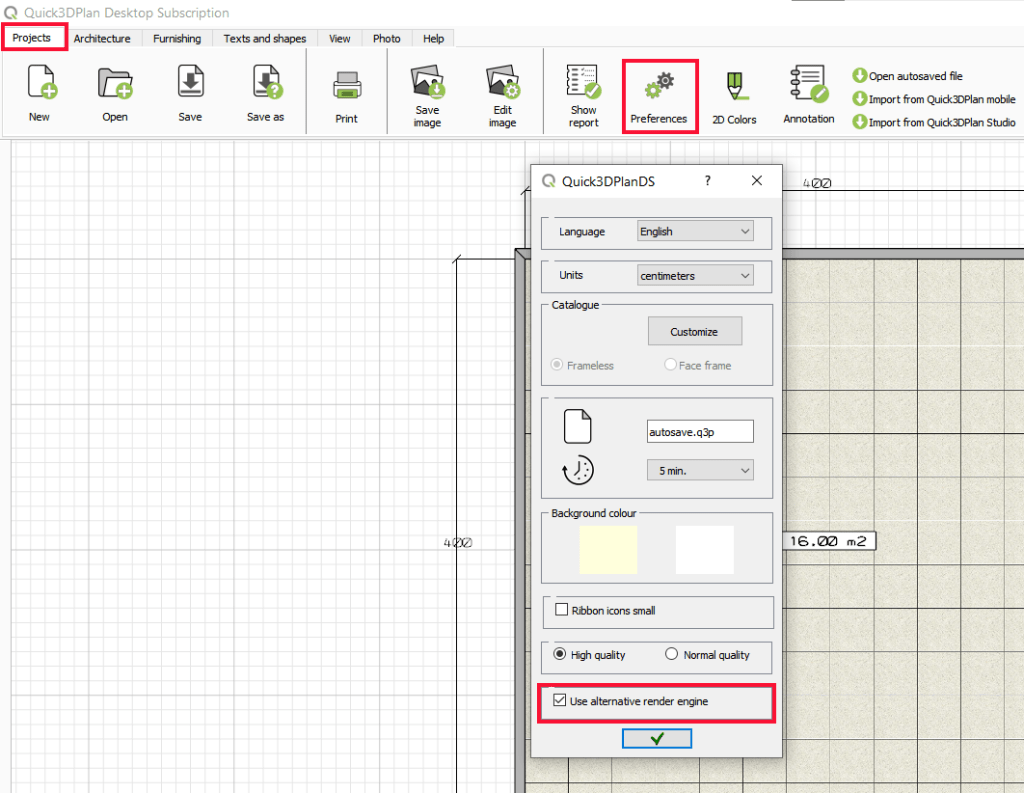Click Import from Quick3DPlan mobile link
Viewport: 1024px width, 793px height.
click(x=942, y=99)
